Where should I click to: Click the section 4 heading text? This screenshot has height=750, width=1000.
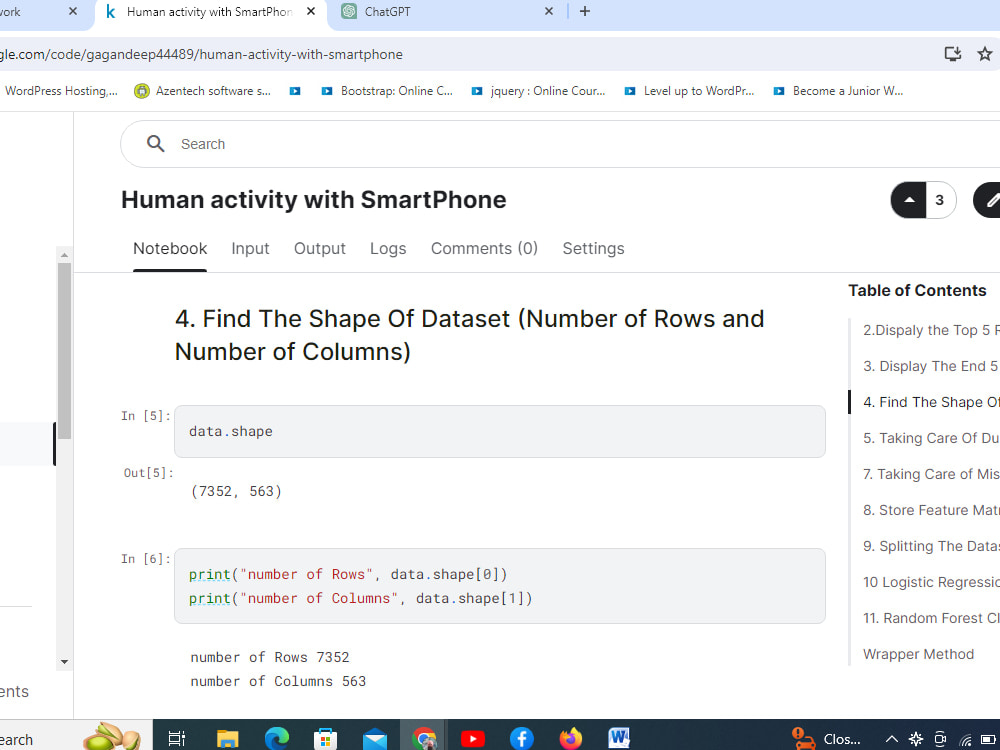(x=469, y=335)
